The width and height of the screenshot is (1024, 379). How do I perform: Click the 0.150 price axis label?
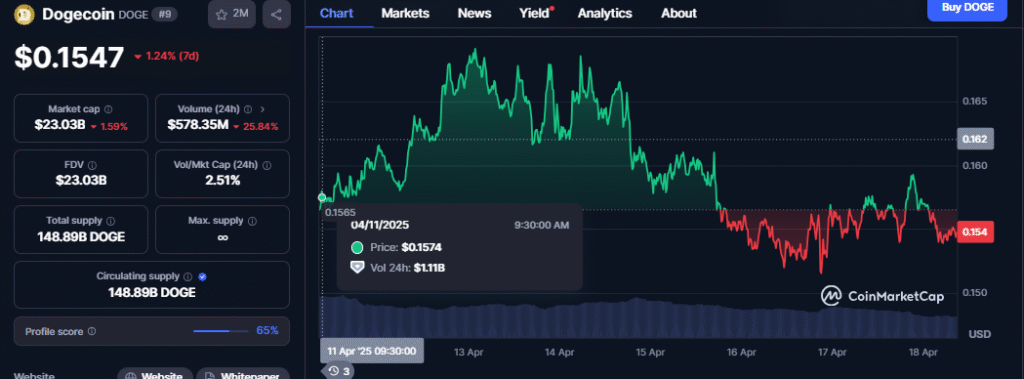click(974, 293)
